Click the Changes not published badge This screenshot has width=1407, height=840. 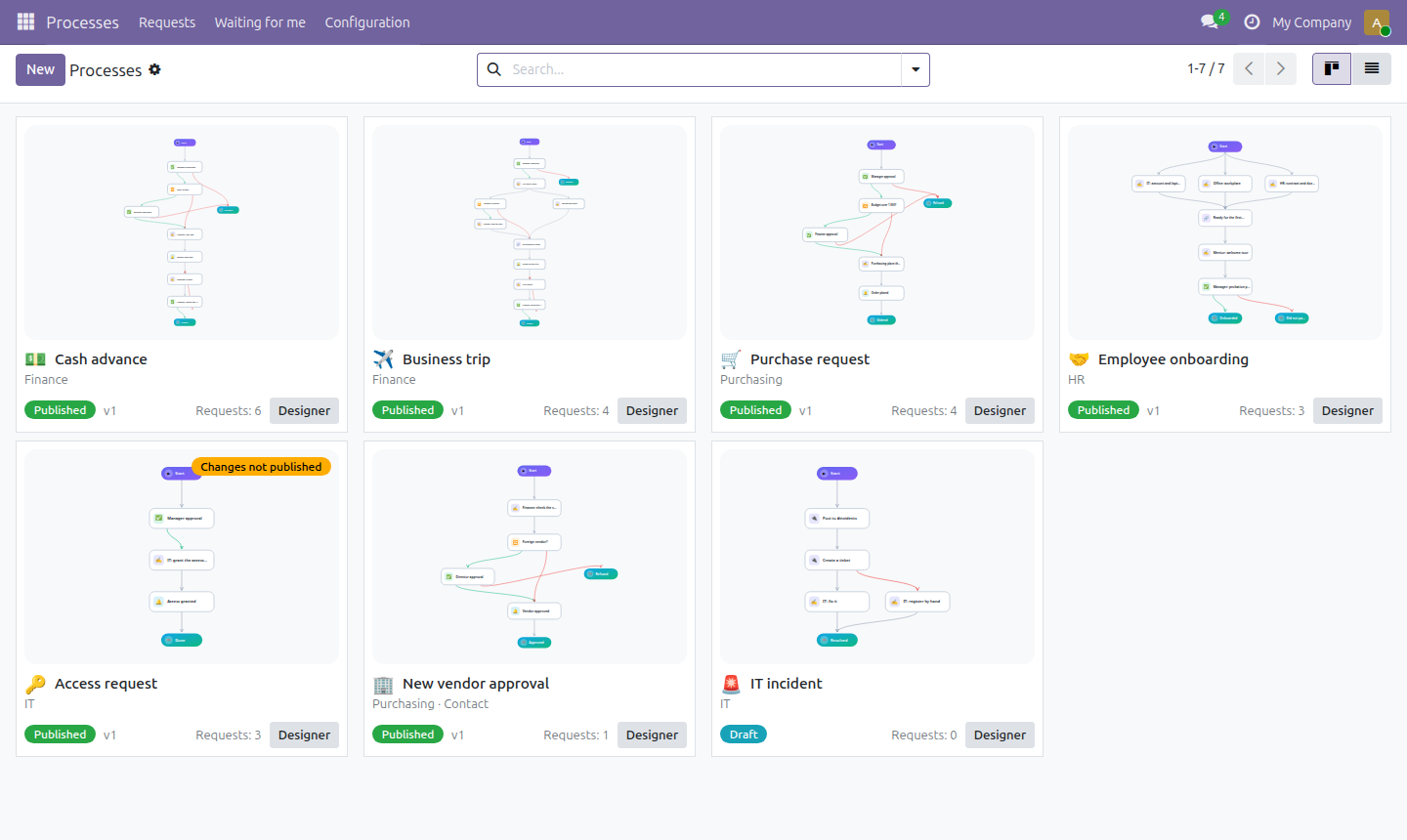click(x=261, y=467)
